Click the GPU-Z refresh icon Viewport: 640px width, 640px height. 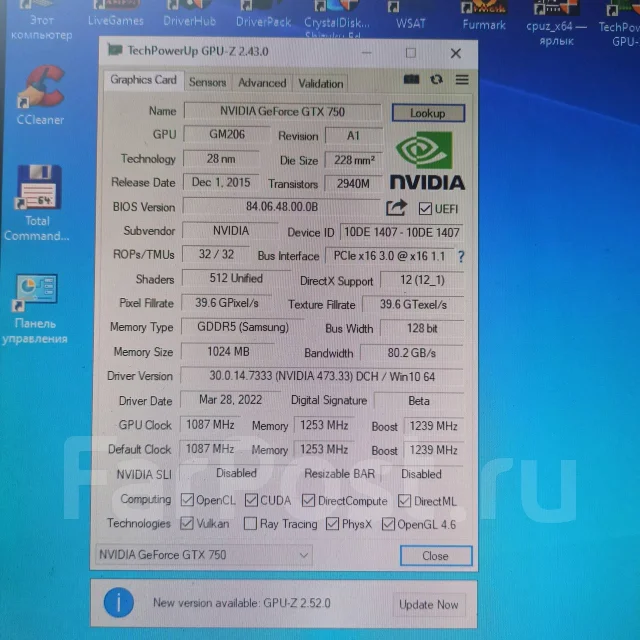[436, 79]
